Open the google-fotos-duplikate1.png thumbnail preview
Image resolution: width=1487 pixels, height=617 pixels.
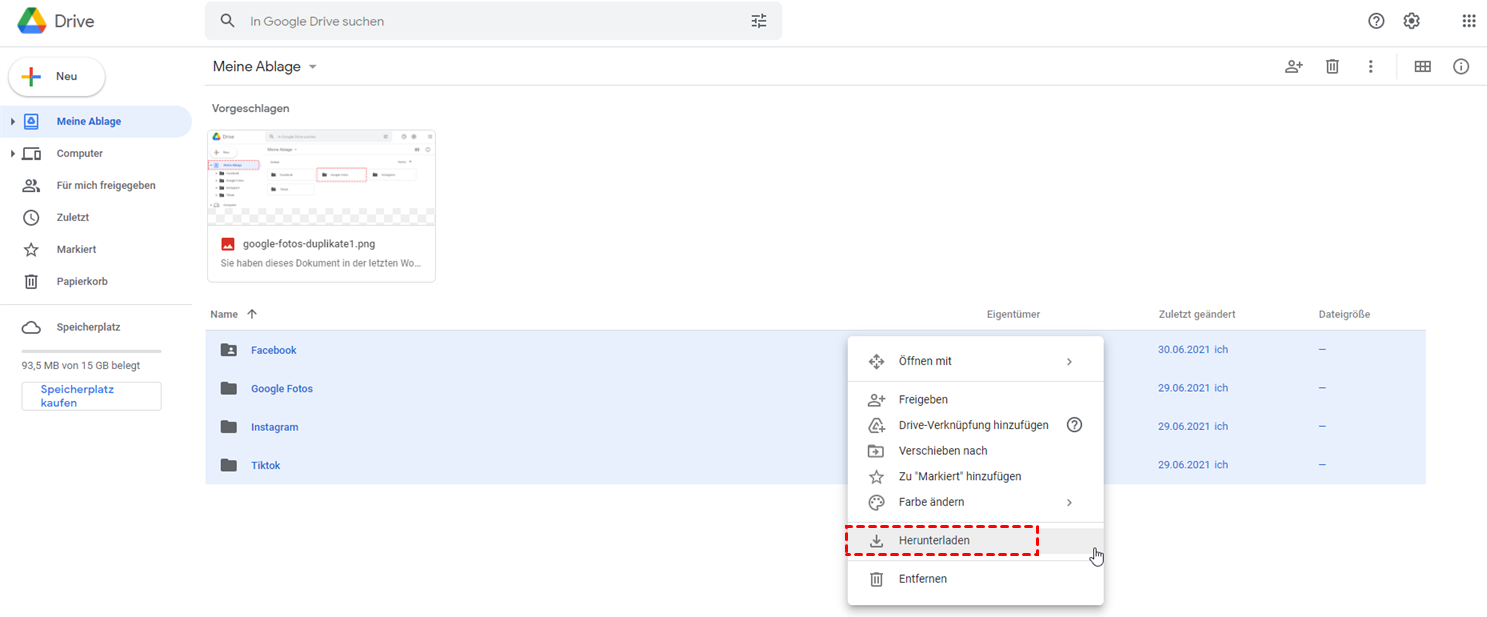coord(321,178)
